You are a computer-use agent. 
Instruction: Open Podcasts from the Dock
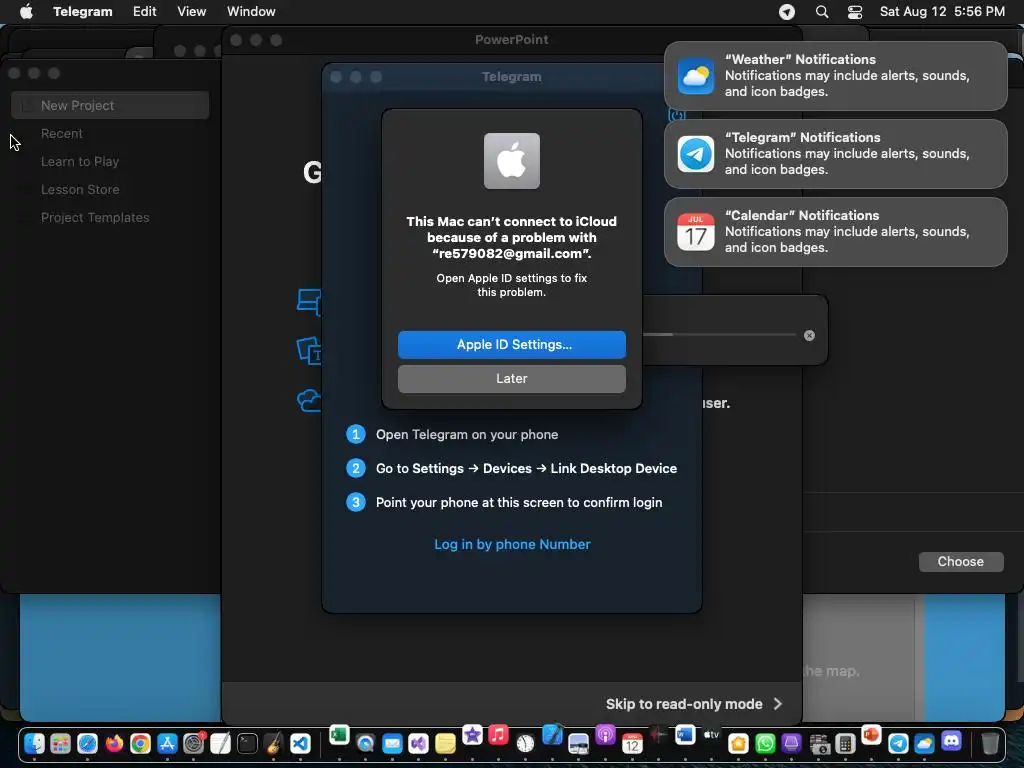(x=605, y=735)
